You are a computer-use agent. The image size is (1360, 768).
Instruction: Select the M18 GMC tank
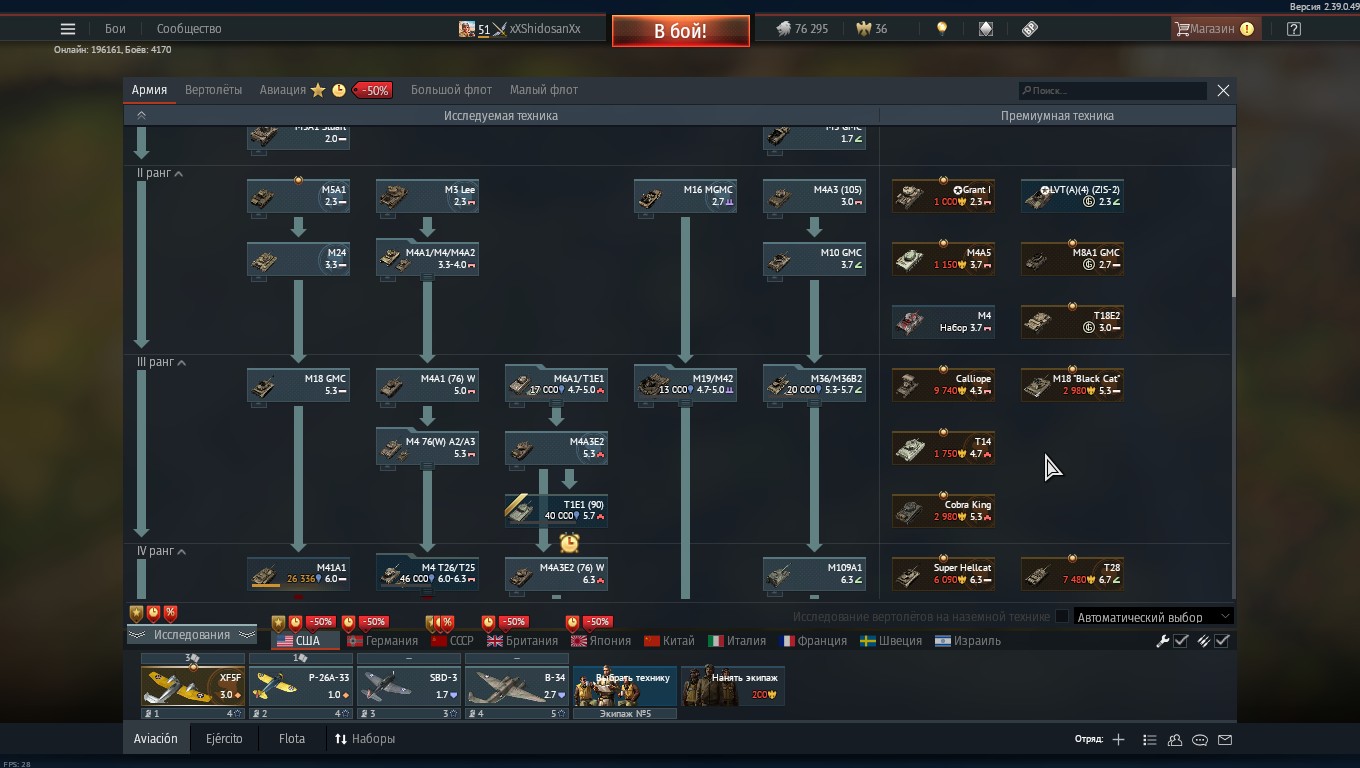[x=298, y=385]
